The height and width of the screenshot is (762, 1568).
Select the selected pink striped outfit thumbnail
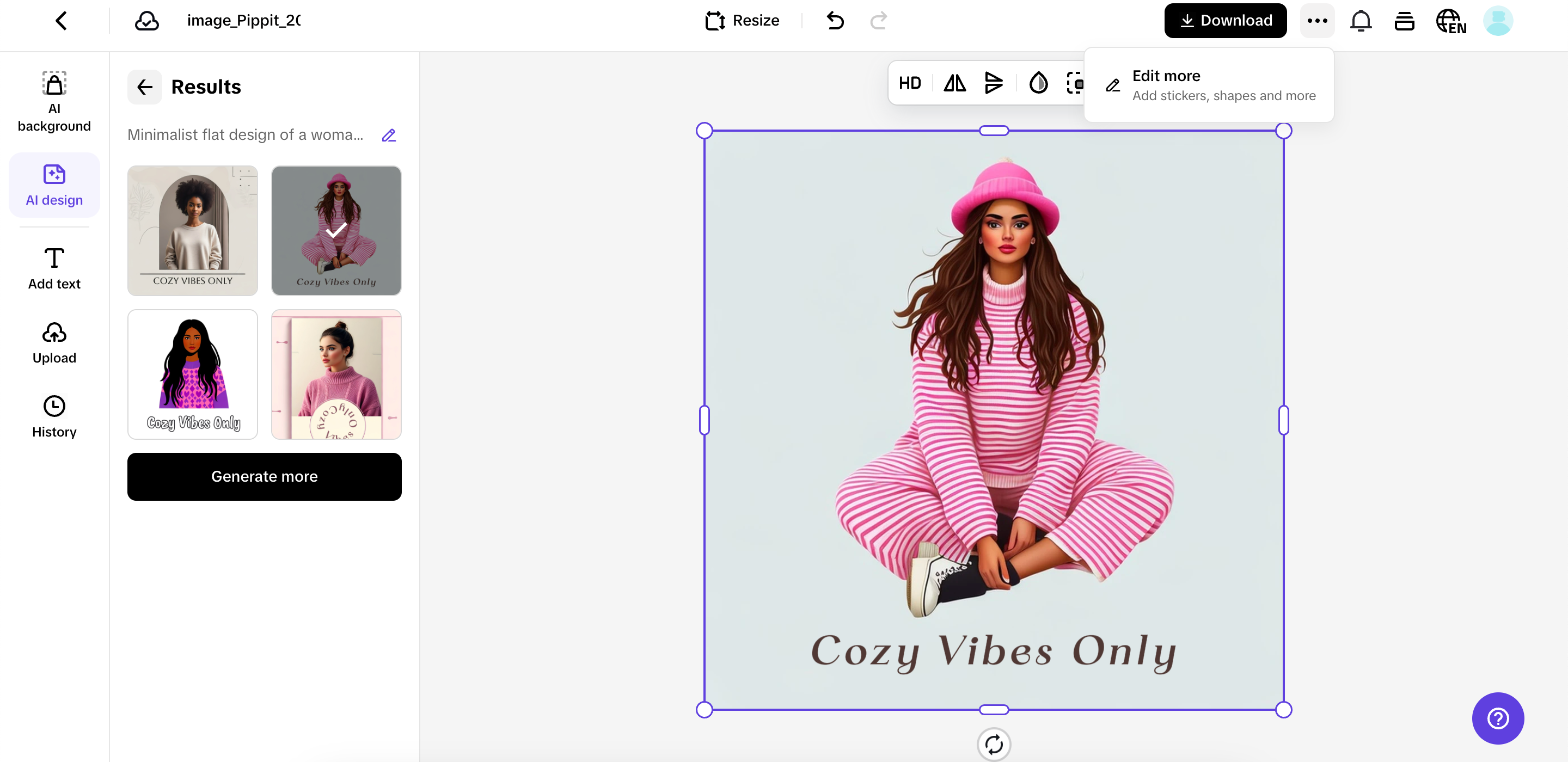[x=336, y=231]
